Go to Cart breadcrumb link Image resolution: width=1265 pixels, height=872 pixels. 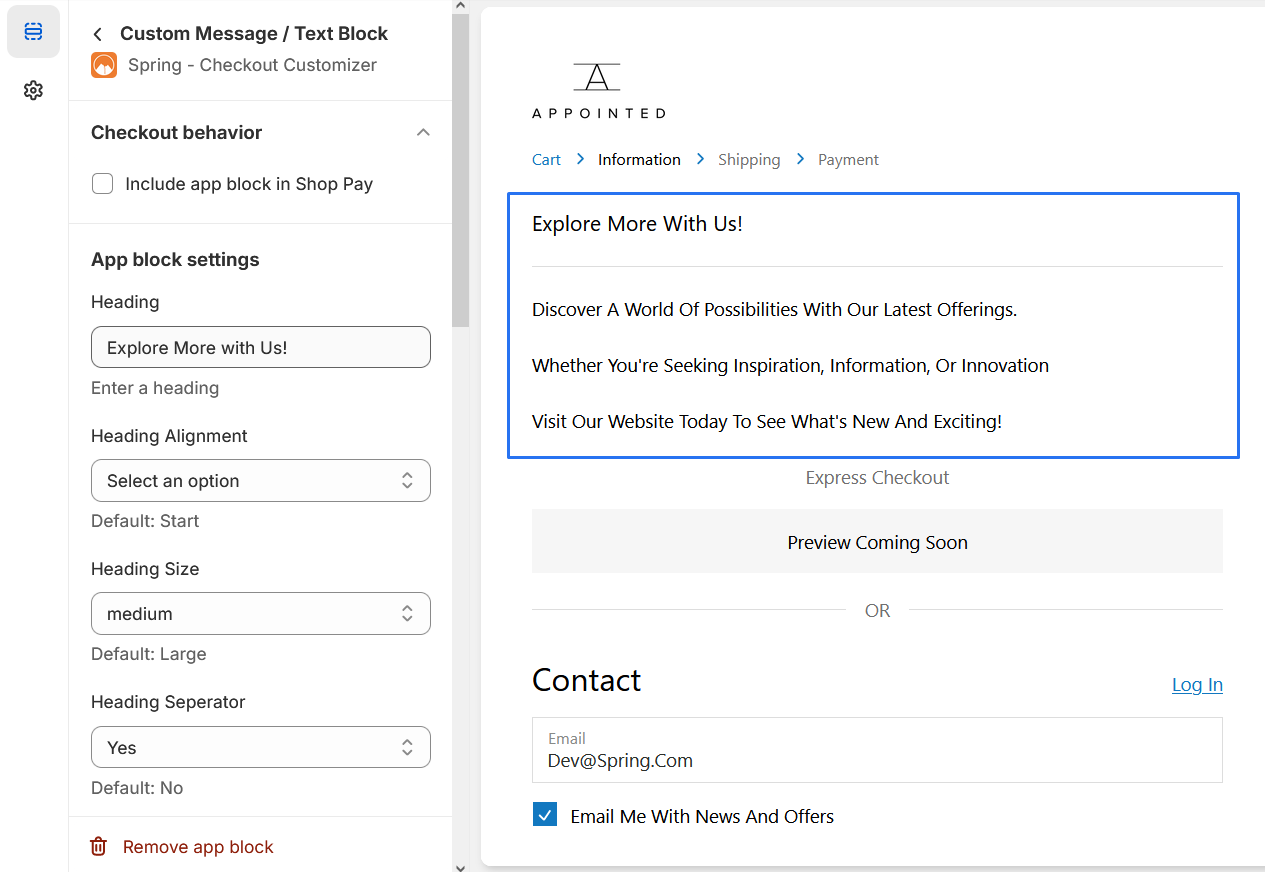546,160
